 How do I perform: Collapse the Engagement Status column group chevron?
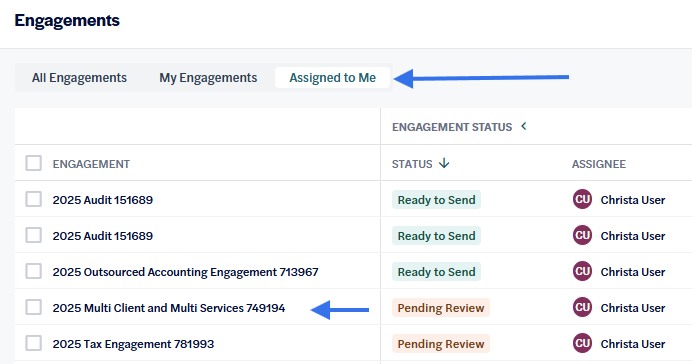point(523,127)
